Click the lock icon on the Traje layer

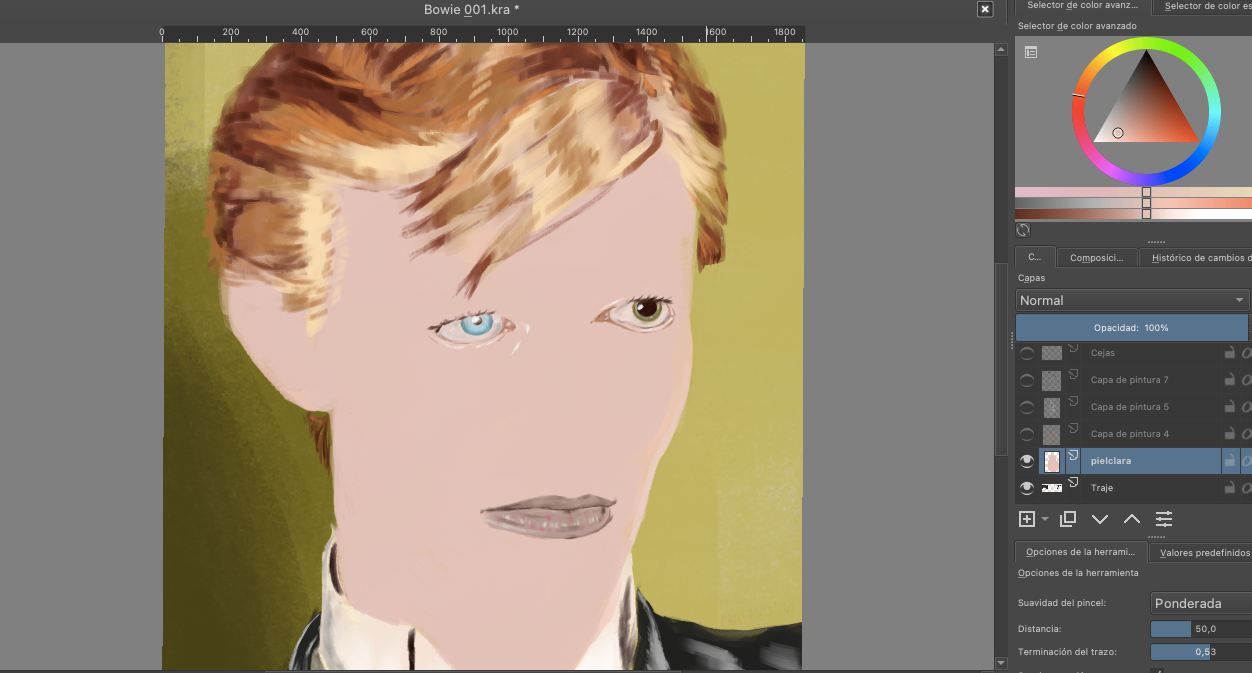coord(1230,488)
